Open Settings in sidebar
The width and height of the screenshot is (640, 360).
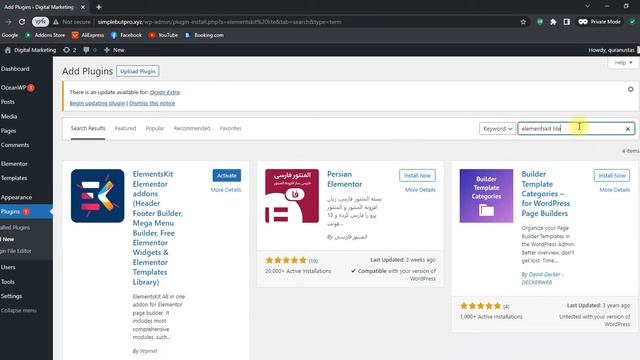tap(11, 296)
